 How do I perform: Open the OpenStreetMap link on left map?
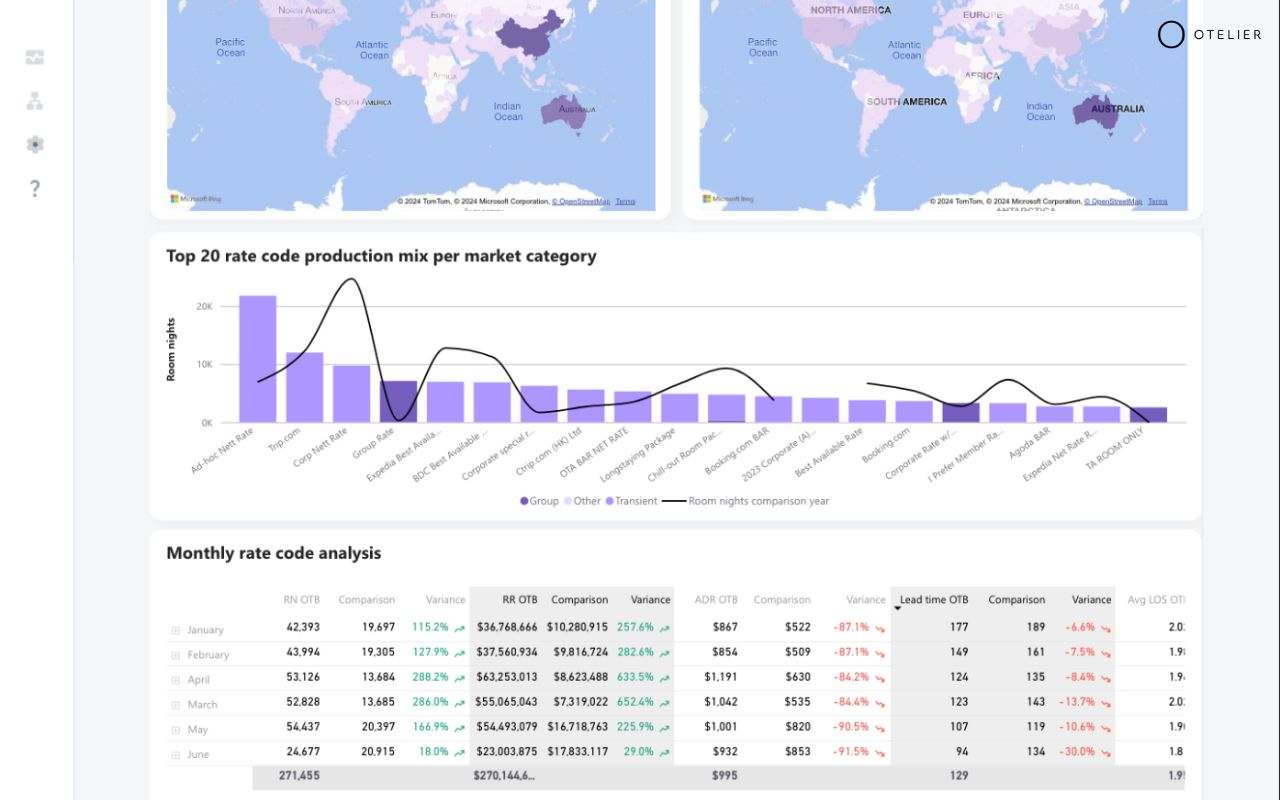(x=581, y=201)
